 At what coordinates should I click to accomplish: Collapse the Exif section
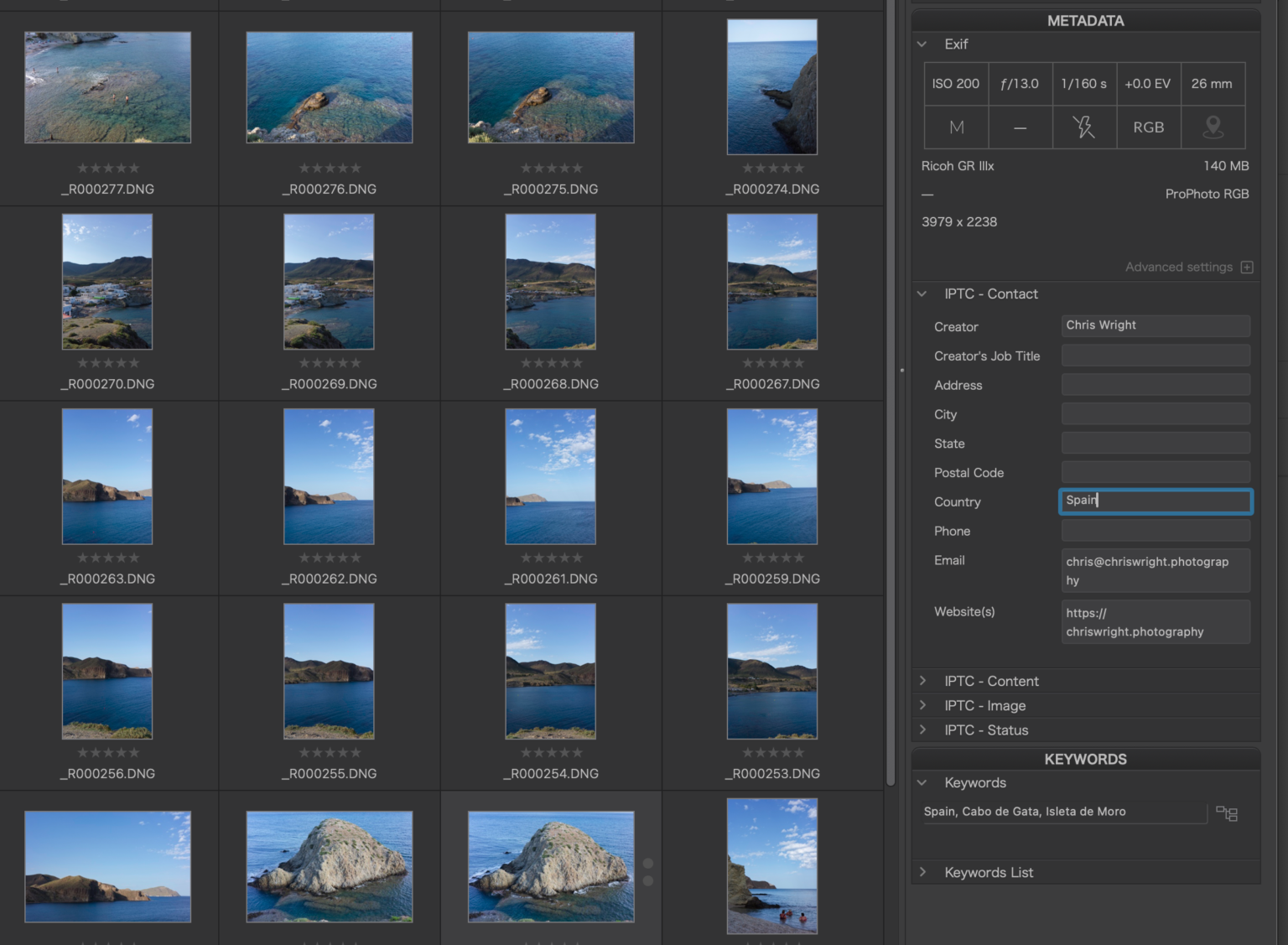pyautogui.click(x=922, y=44)
